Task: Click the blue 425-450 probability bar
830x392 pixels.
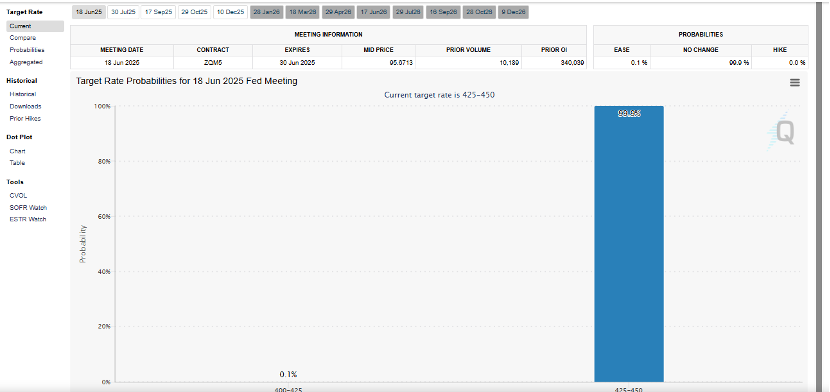Action: [629, 244]
